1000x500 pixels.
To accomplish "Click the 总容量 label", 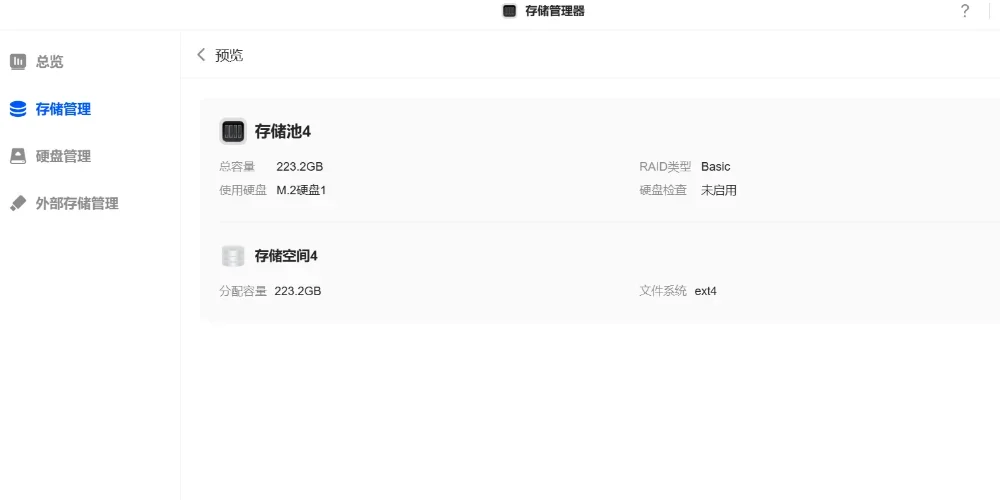I will click(x=237, y=166).
